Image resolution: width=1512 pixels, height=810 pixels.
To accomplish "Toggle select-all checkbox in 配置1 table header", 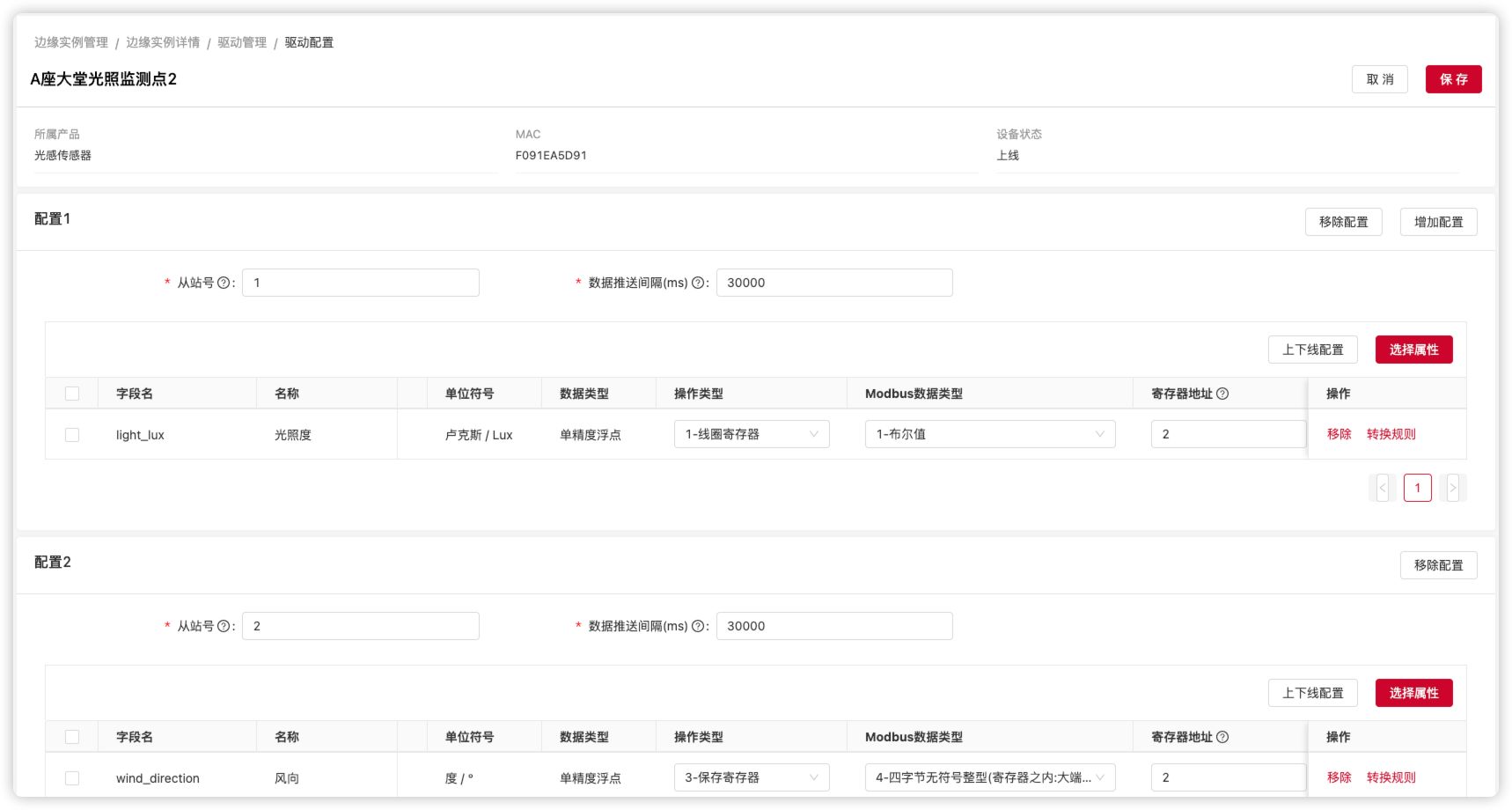I will 72,394.
